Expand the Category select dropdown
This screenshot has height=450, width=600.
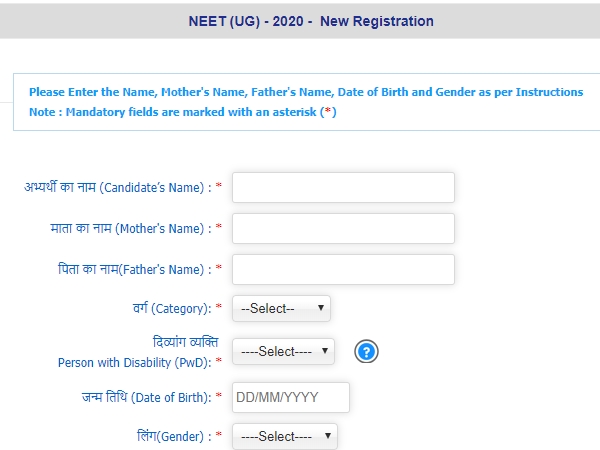coord(281,308)
